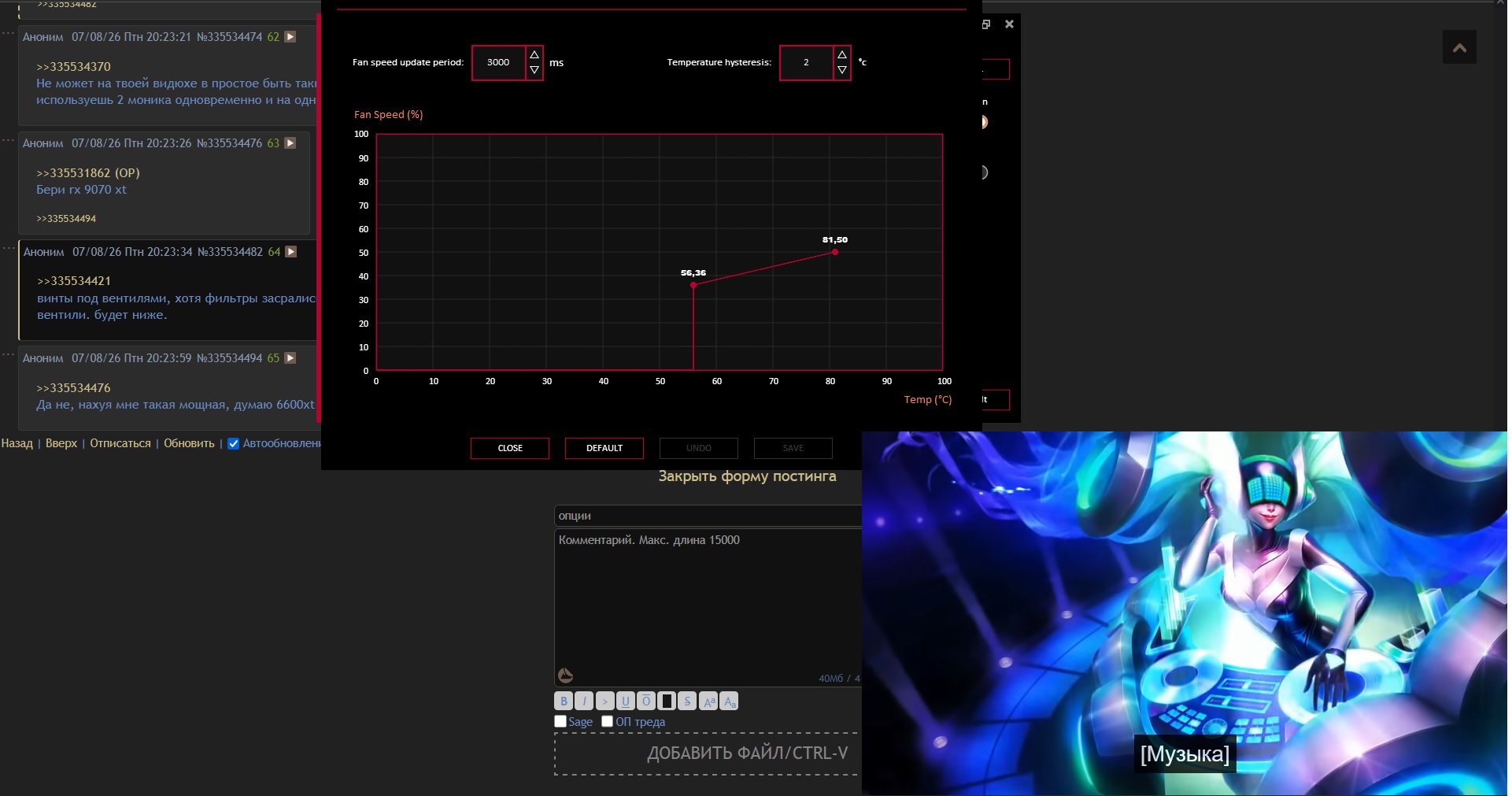Click post number №335534476
This screenshot has height=796, width=1512.
pyautogui.click(x=229, y=143)
